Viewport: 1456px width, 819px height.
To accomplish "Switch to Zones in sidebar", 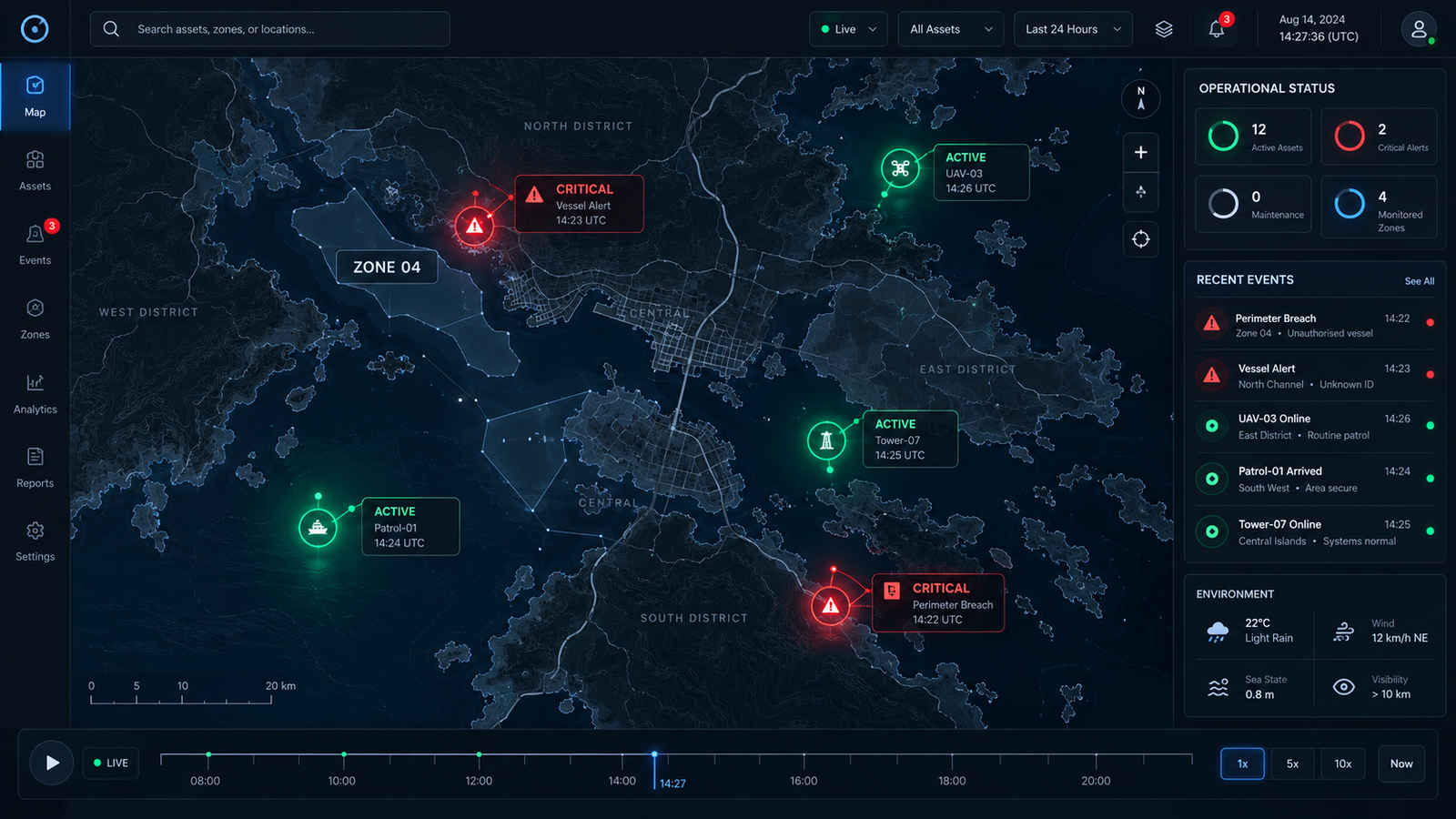I will click(35, 319).
